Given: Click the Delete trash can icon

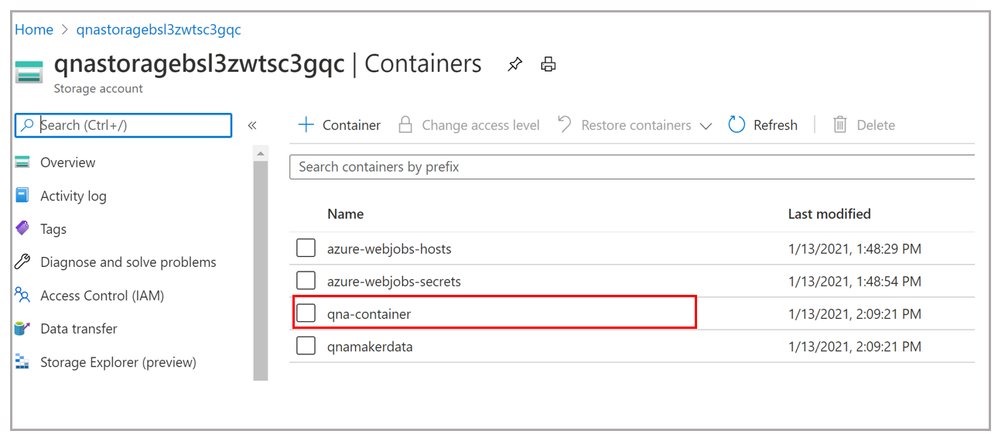Looking at the screenshot, I should [x=840, y=125].
